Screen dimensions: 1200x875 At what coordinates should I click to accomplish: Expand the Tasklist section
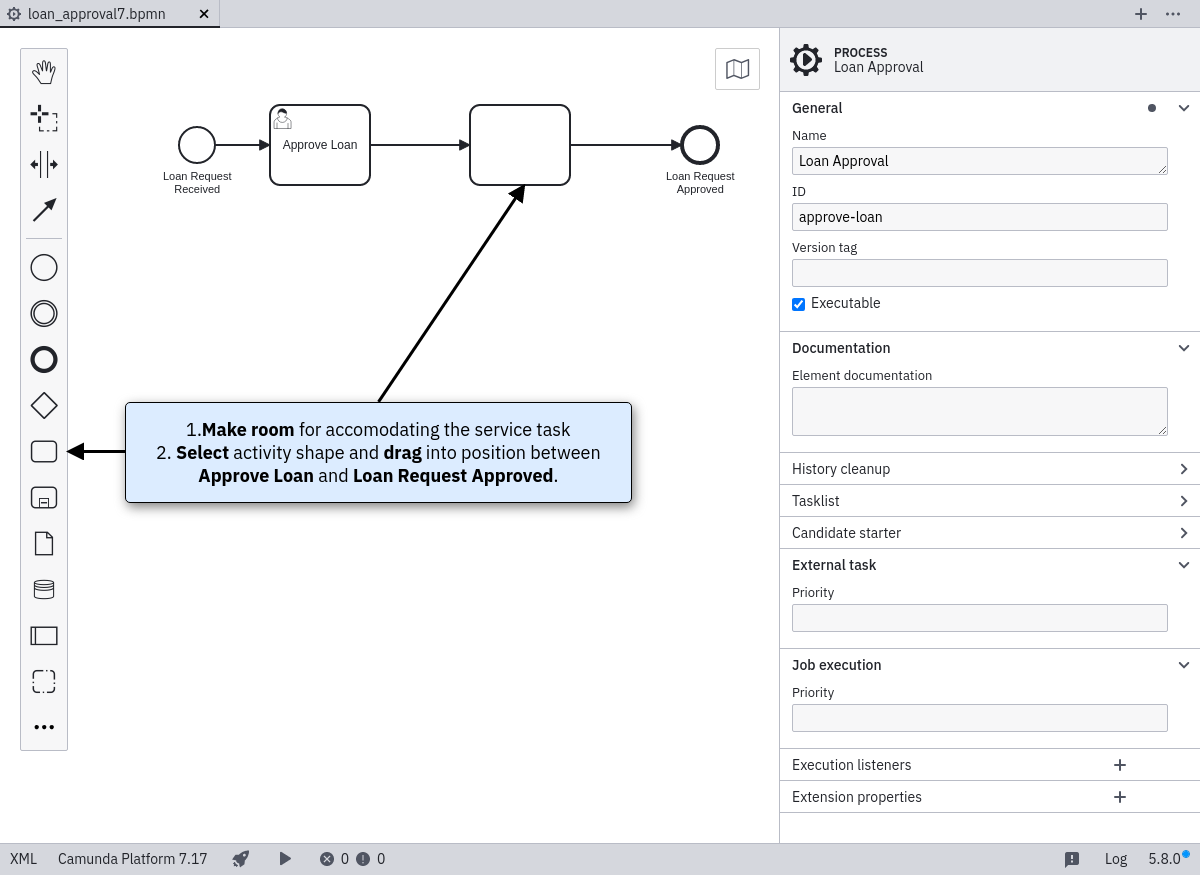[1184, 501]
